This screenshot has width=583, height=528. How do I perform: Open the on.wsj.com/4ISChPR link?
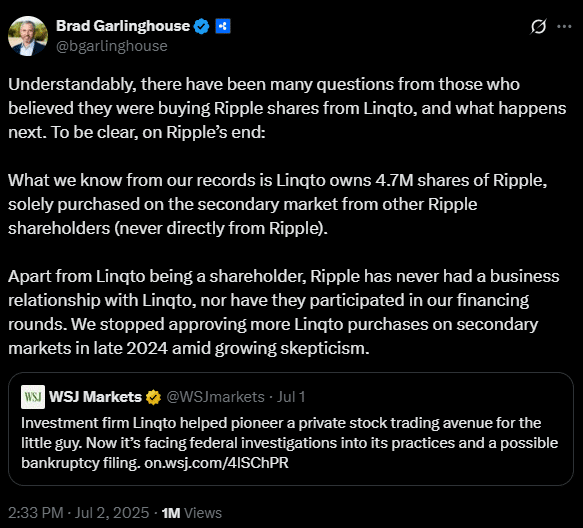[216, 463]
